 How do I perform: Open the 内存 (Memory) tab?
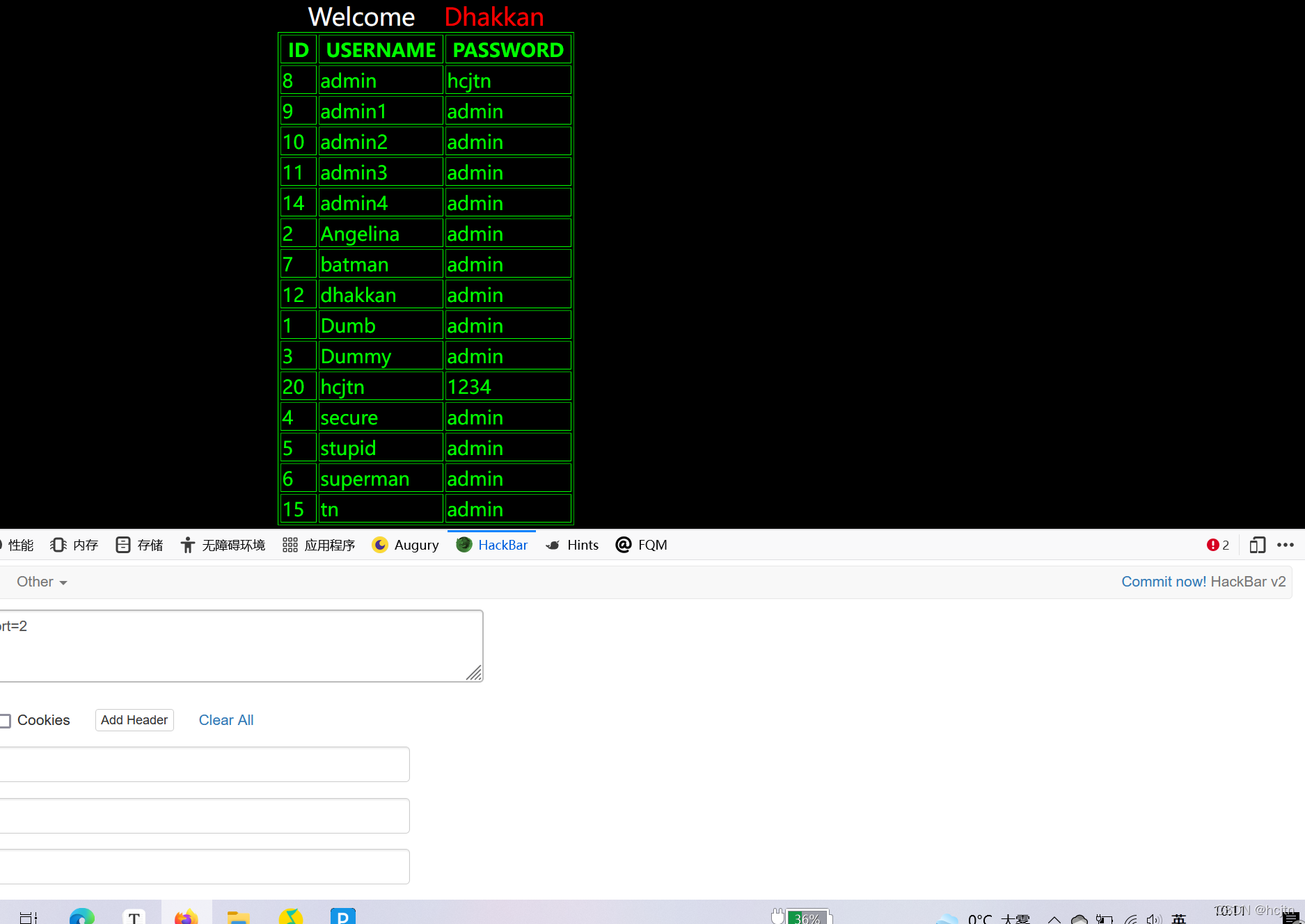(x=74, y=545)
